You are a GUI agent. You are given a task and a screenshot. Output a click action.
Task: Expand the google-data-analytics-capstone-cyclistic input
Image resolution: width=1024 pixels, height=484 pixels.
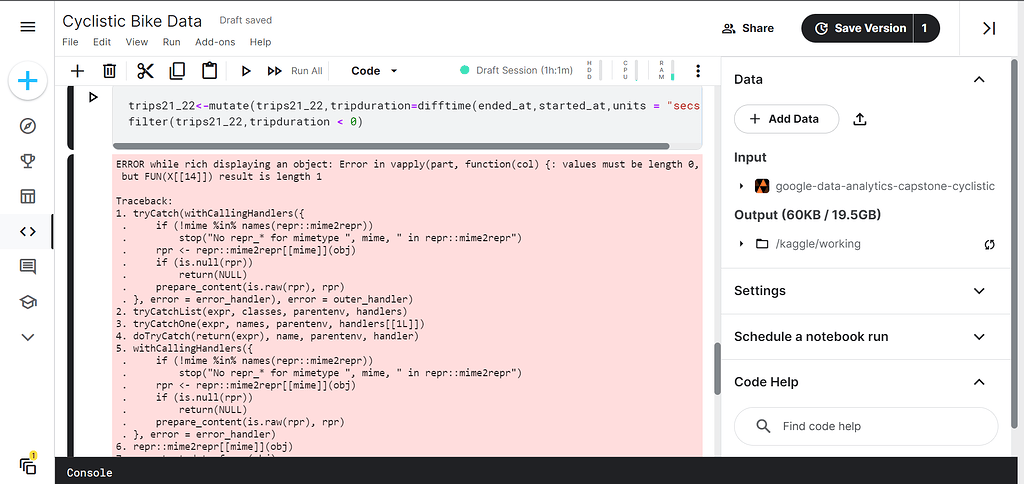tap(741, 186)
